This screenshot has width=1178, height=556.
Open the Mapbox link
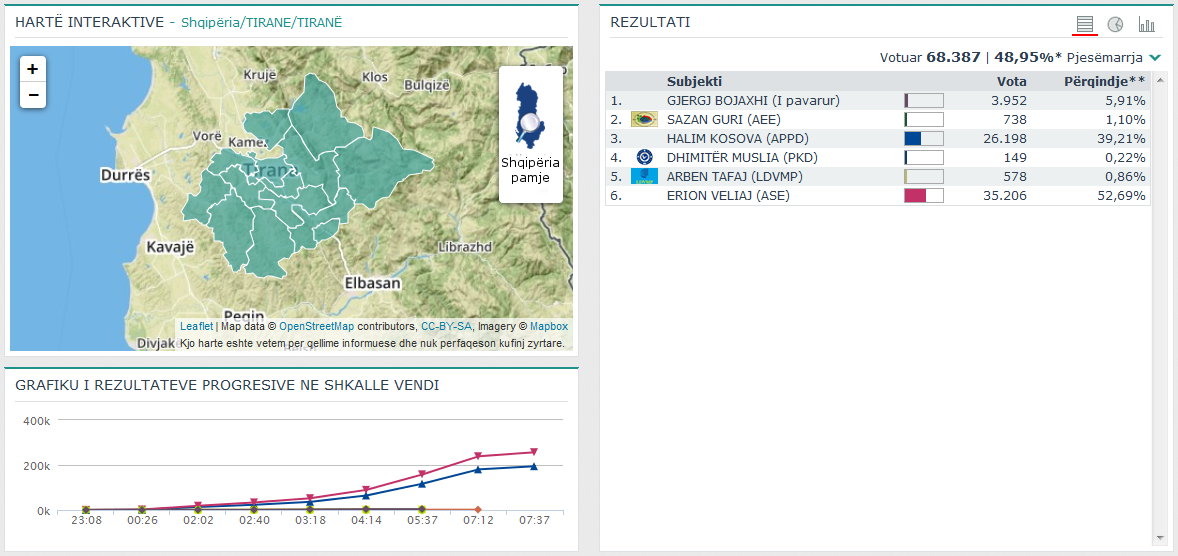tap(549, 327)
